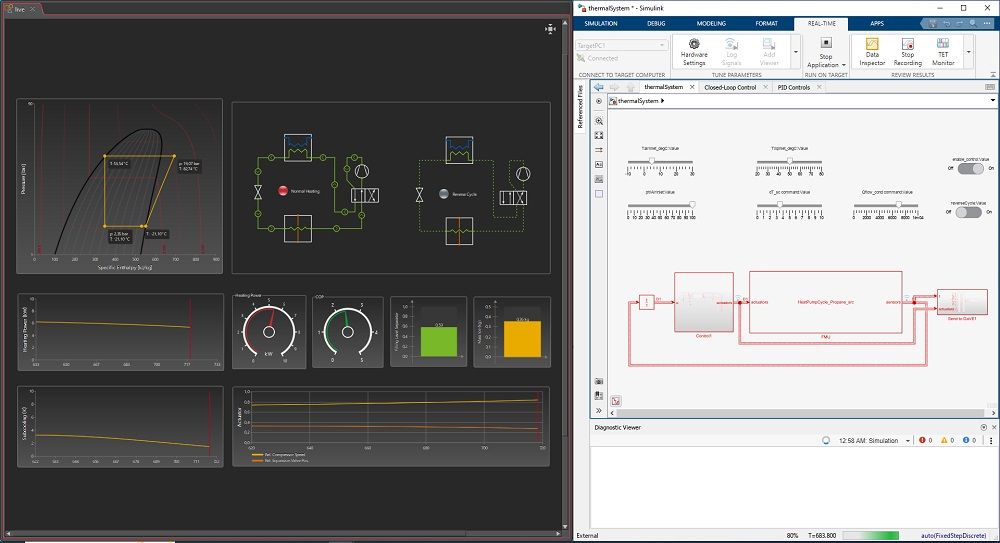The height and width of the screenshot is (543, 1000).
Task: Expand the Tune Parameters gallery arrow
Action: (795, 52)
